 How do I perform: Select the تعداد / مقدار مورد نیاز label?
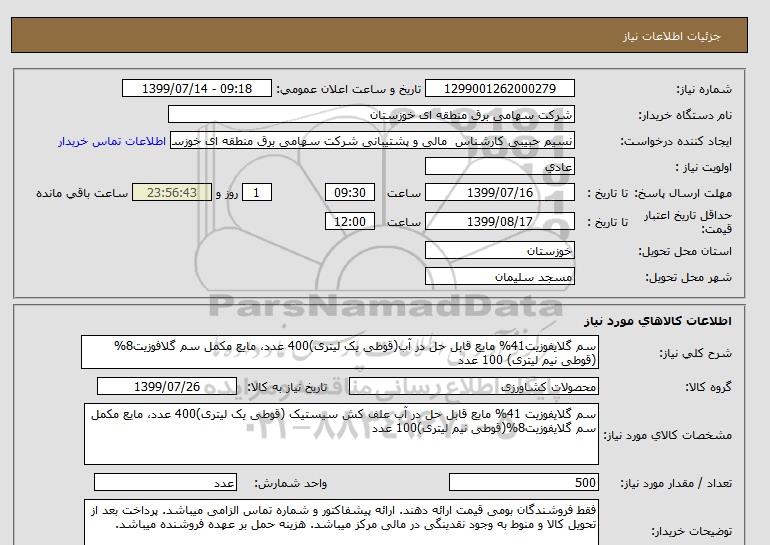(x=676, y=484)
